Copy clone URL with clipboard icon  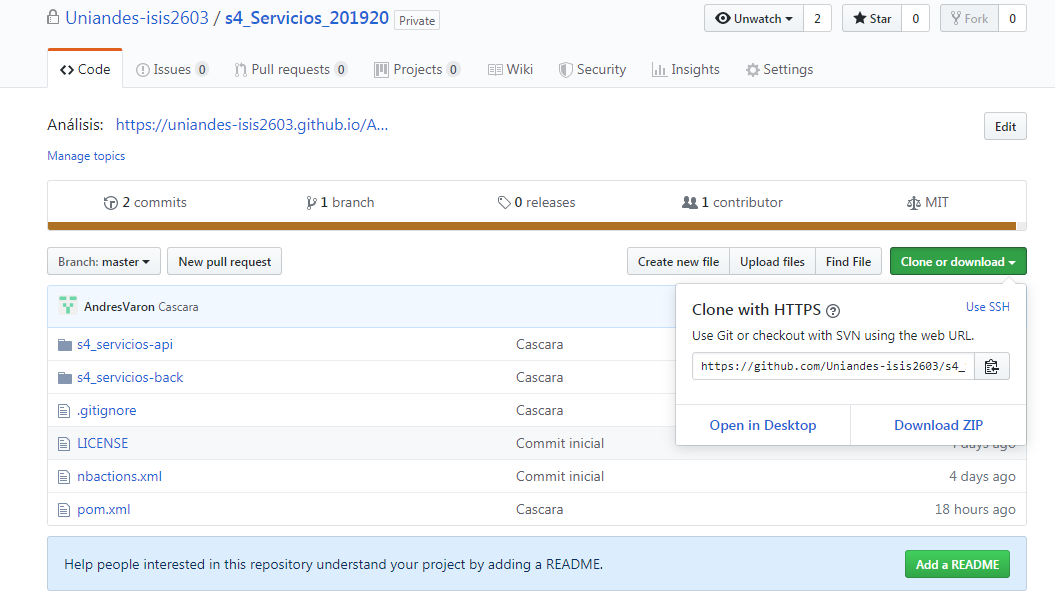(x=991, y=367)
